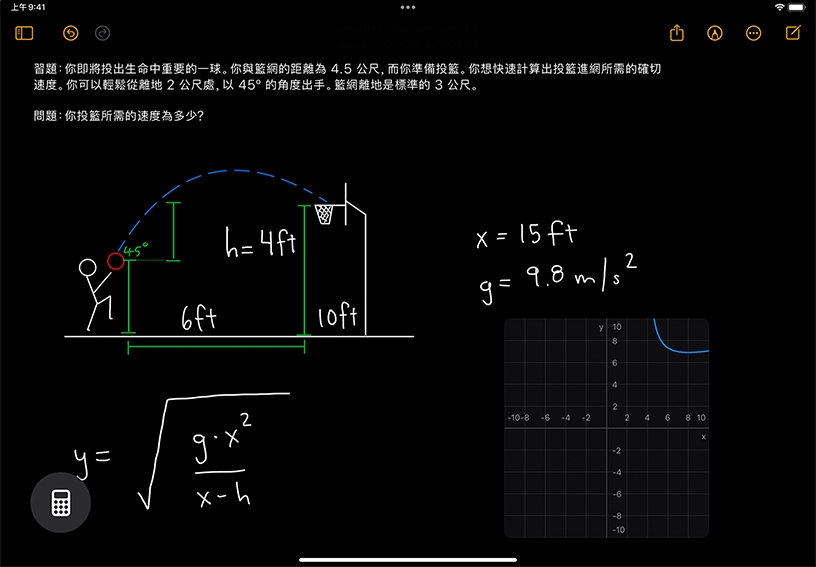Tap the battery indicator in status bar
Viewport: 816px width, 567px height.
pos(797,7)
